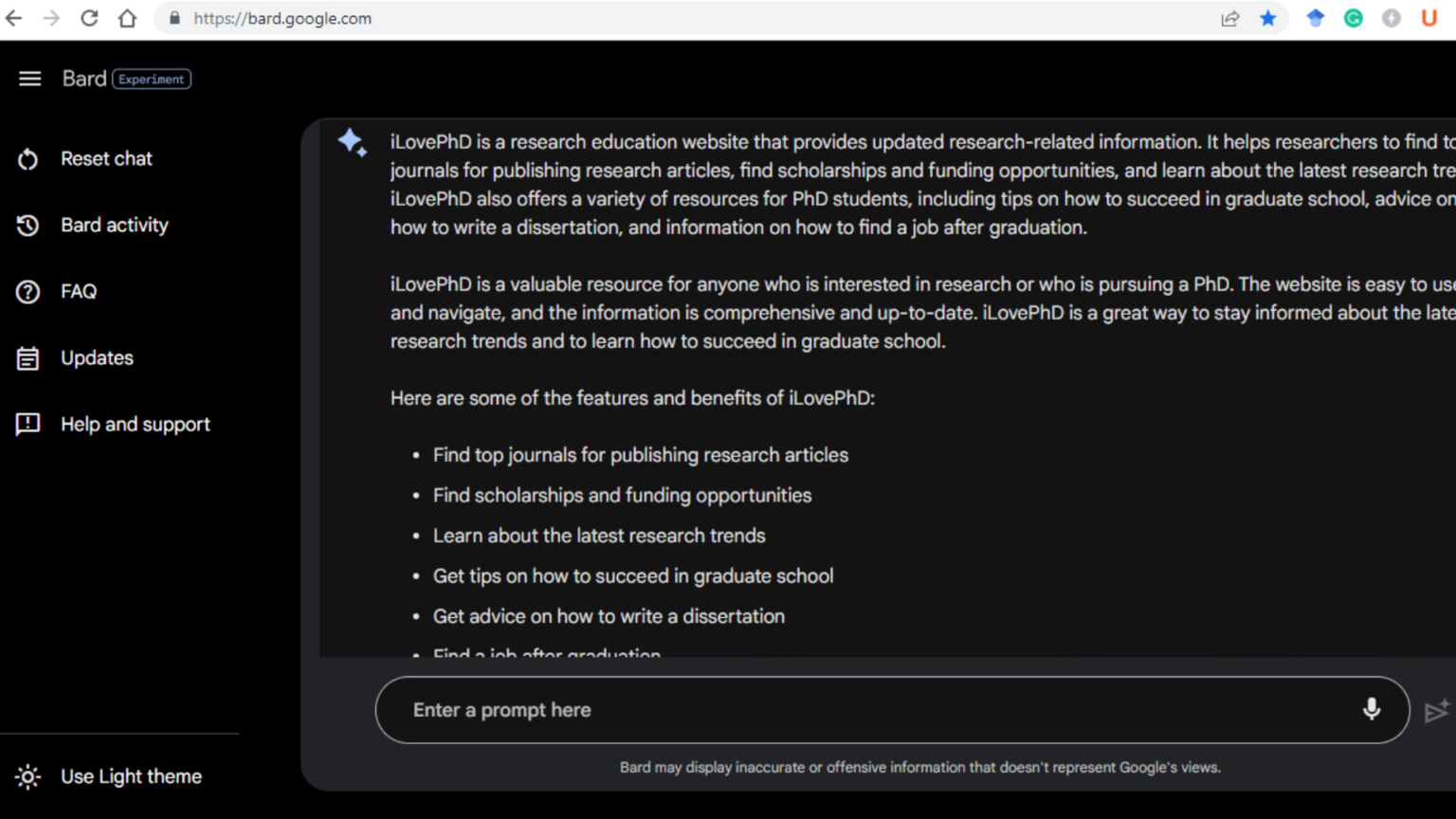Image resolution: width=1456 pixels, height=819 pixels.
Task: Open Bard activity history icon
Action: (27, 225)
